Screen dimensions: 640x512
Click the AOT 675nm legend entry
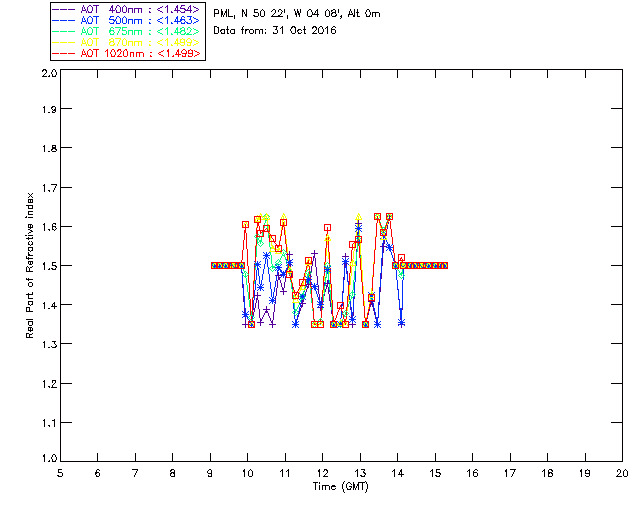click(127, 31)
